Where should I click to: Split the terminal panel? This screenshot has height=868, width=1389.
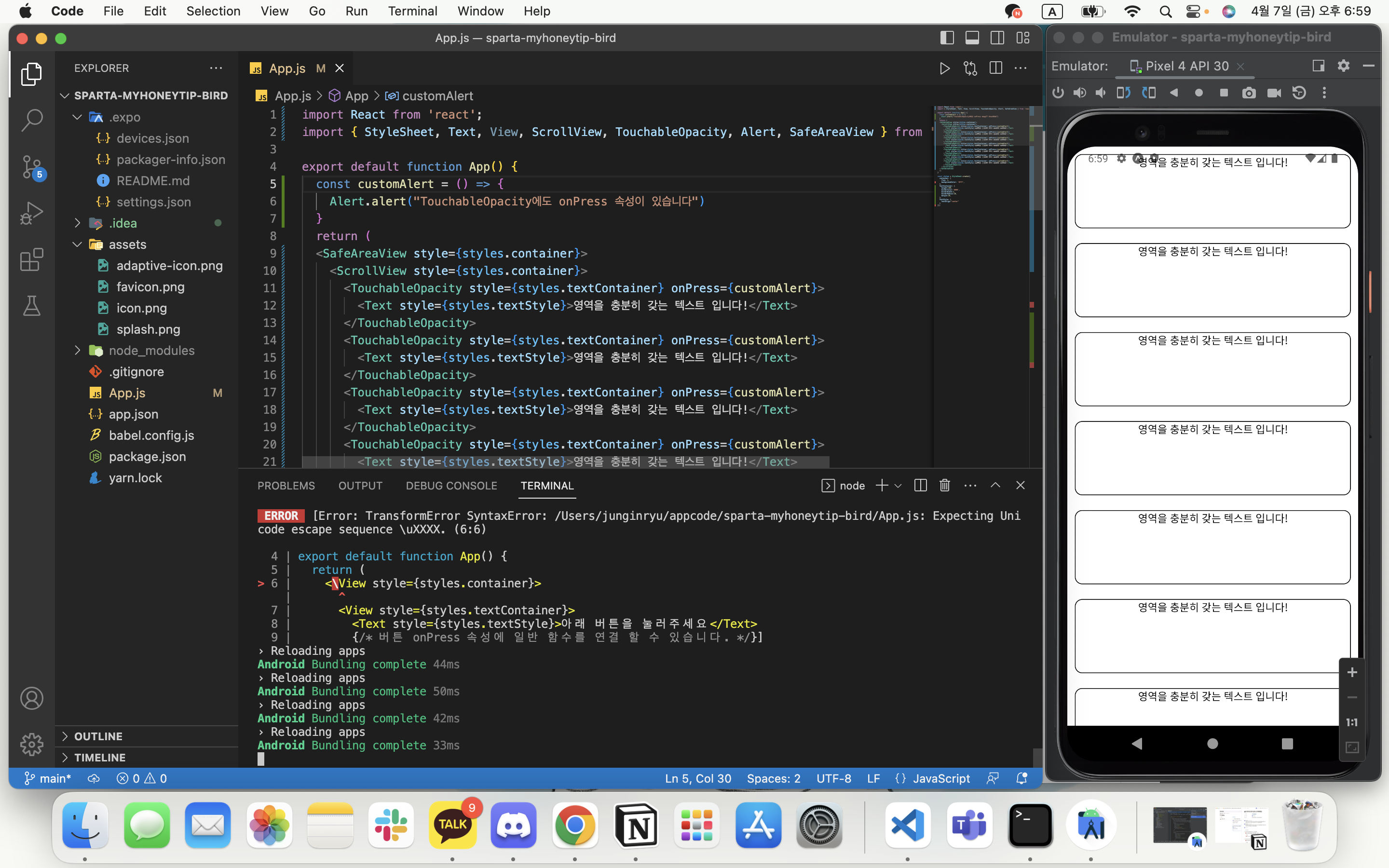pyautogui.click(x=920, y=486)
